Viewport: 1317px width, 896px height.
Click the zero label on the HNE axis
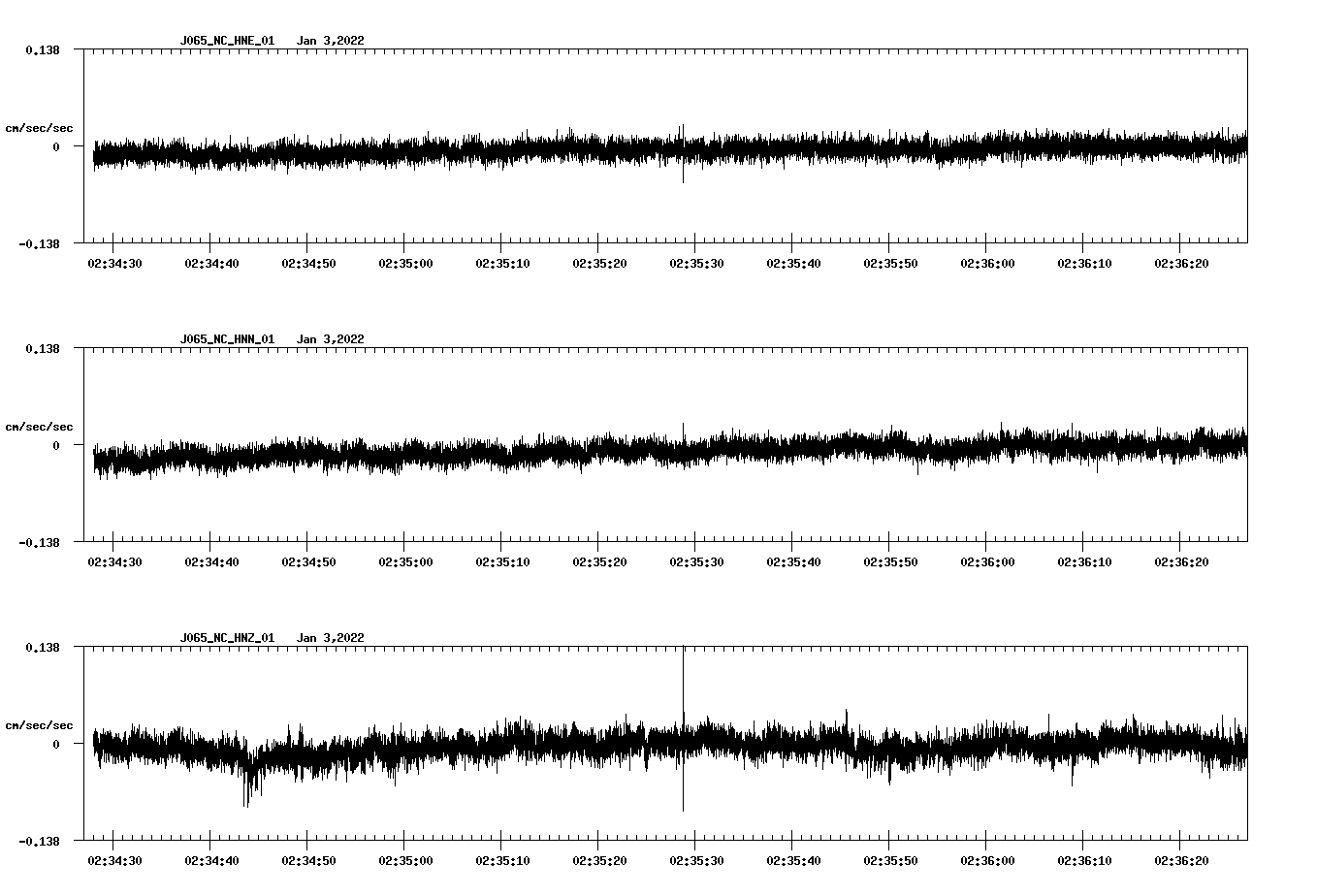coord(56,147)
